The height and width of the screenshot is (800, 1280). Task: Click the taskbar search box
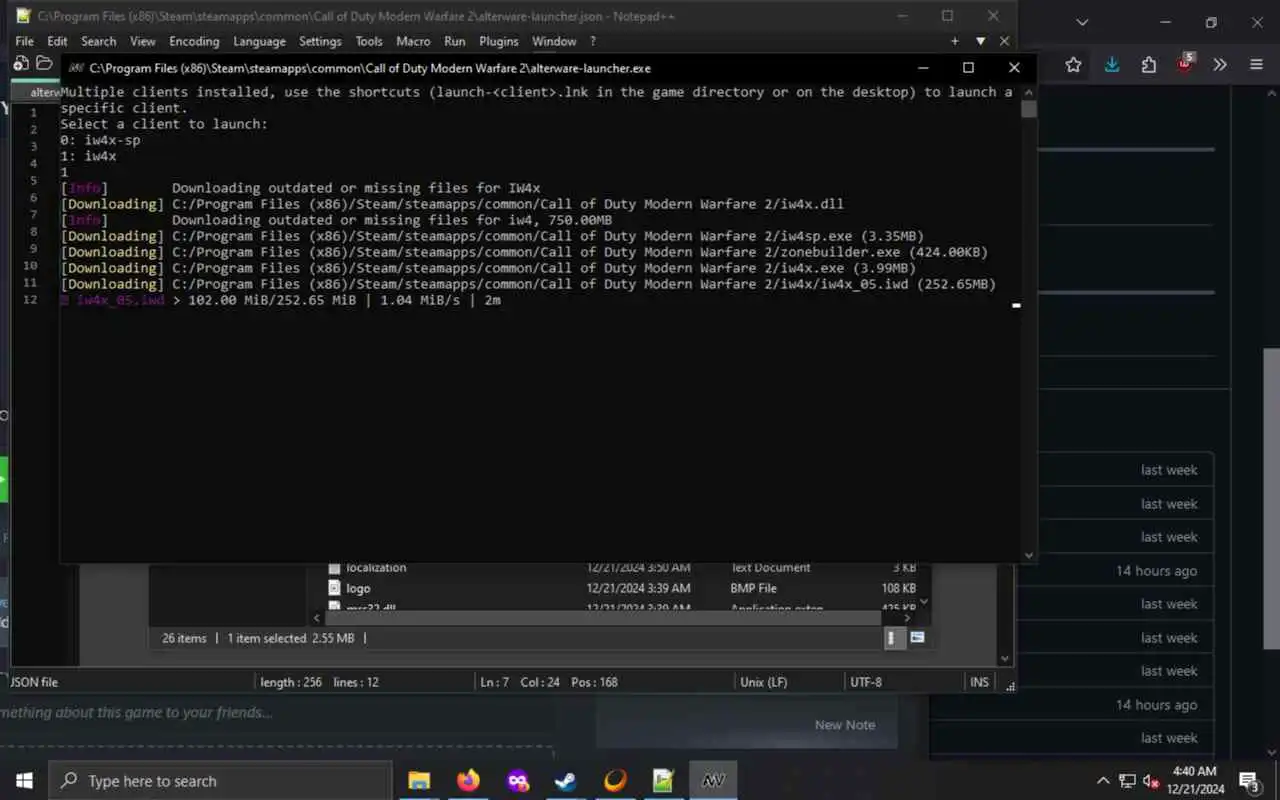coord(220,781)
